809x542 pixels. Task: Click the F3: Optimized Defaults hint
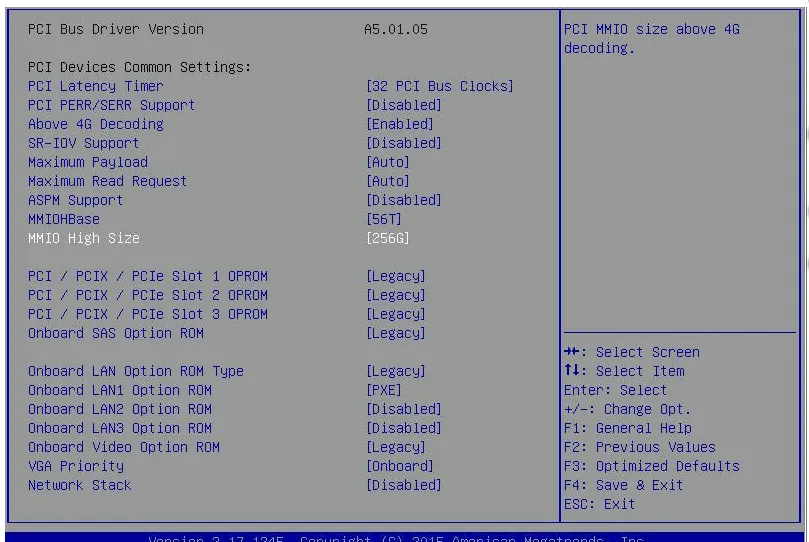(x=651, y=466)
